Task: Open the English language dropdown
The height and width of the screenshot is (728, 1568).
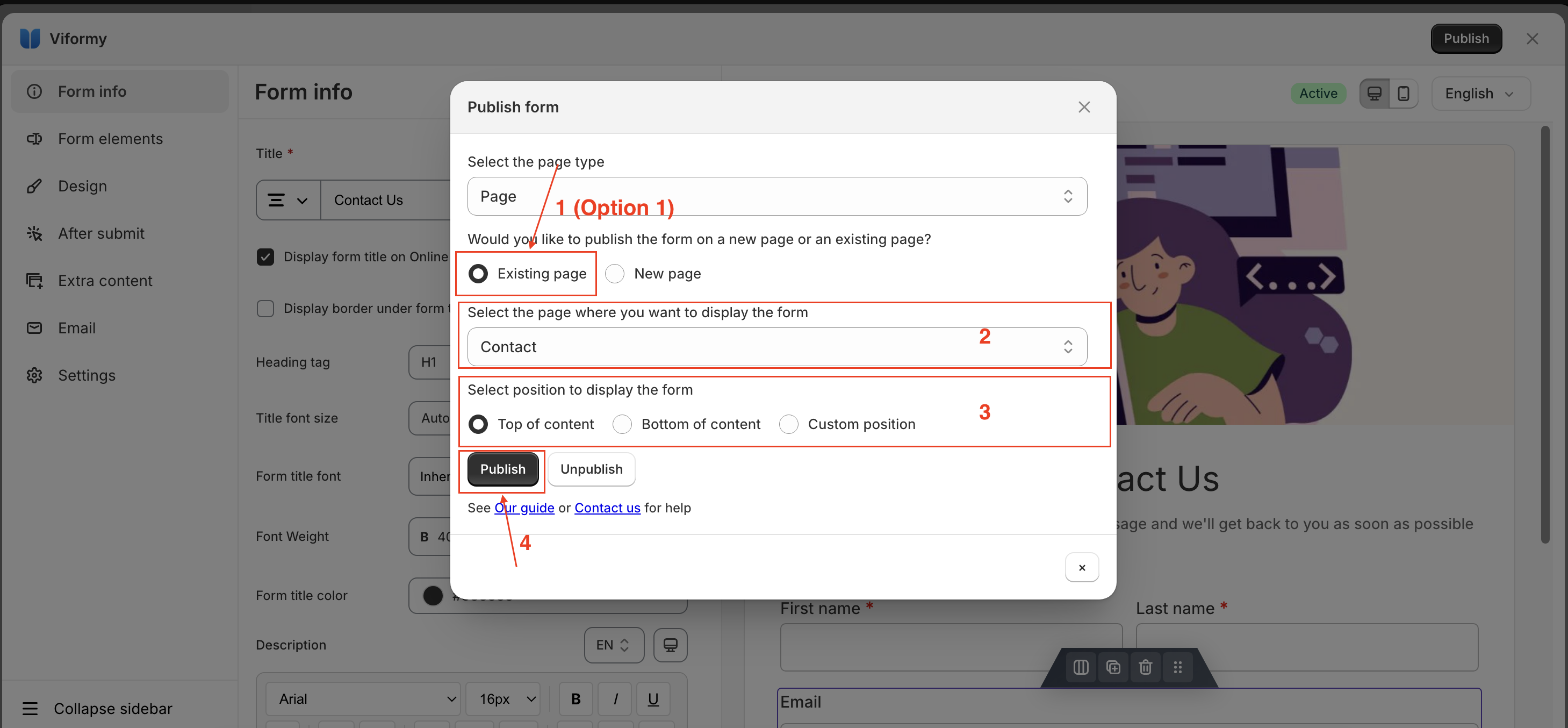Action: 1480,93
